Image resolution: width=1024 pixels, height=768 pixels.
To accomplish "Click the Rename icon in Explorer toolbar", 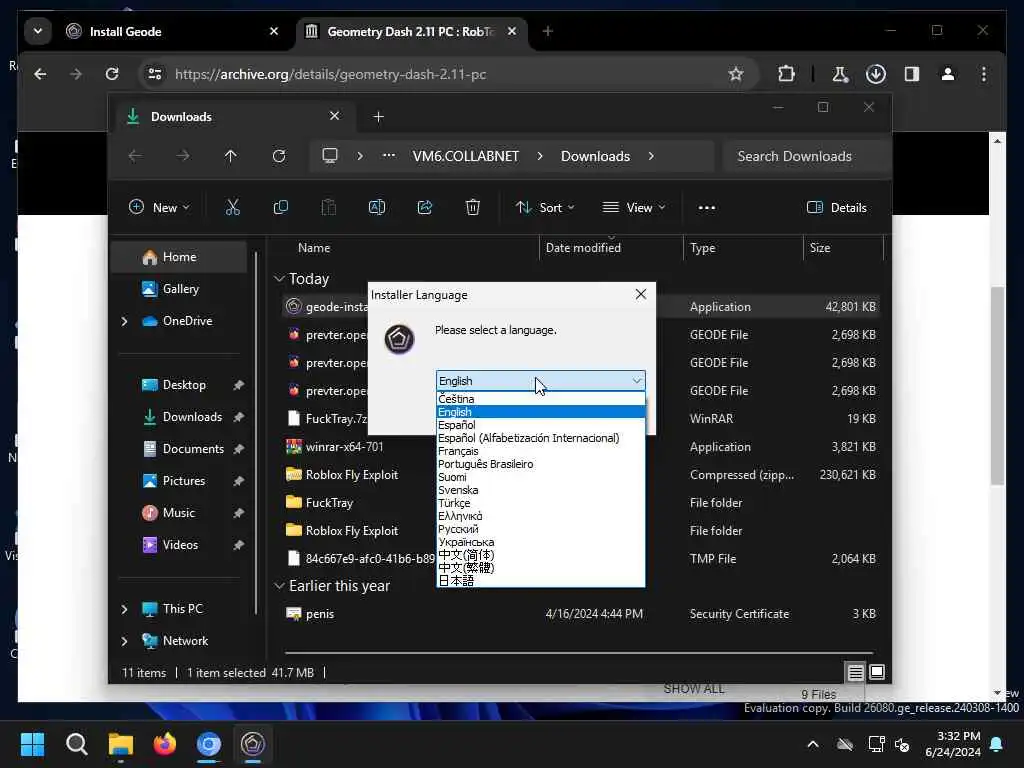I will tap(377, 208).
